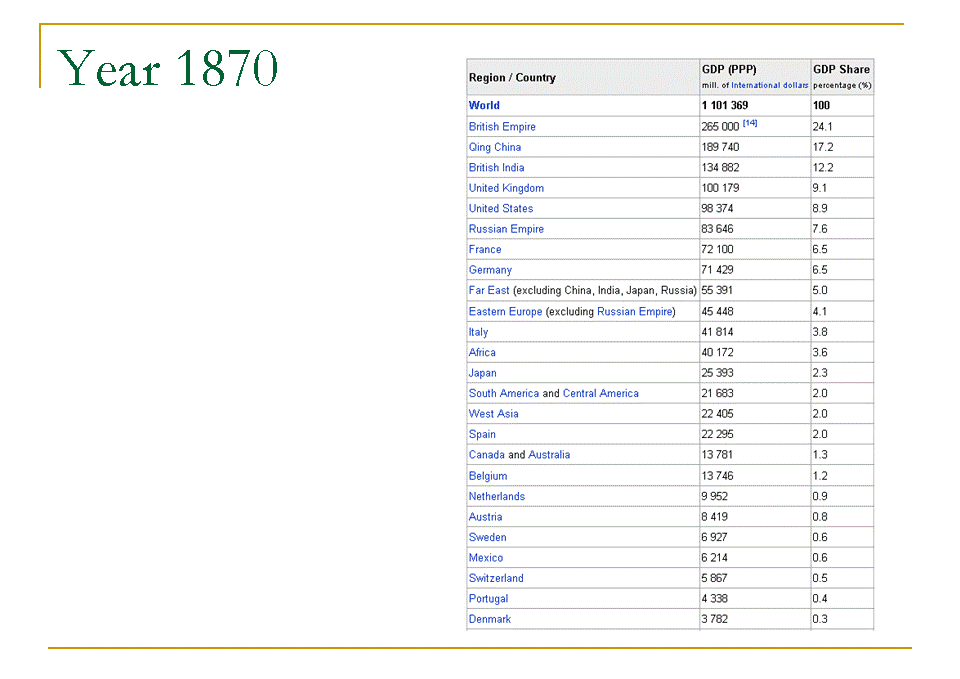Viewport: 960px width, 679px height.
Task: Open the Russian Empire country link
Action: 506,229
